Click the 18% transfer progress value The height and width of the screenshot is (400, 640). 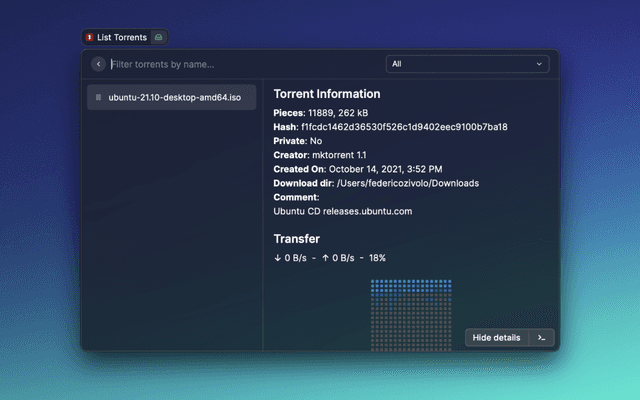[377, 258]
